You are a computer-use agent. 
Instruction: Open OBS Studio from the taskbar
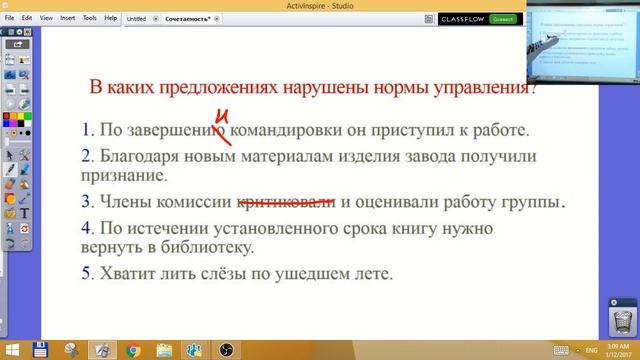pyautogui.click(x=226, y=351)
